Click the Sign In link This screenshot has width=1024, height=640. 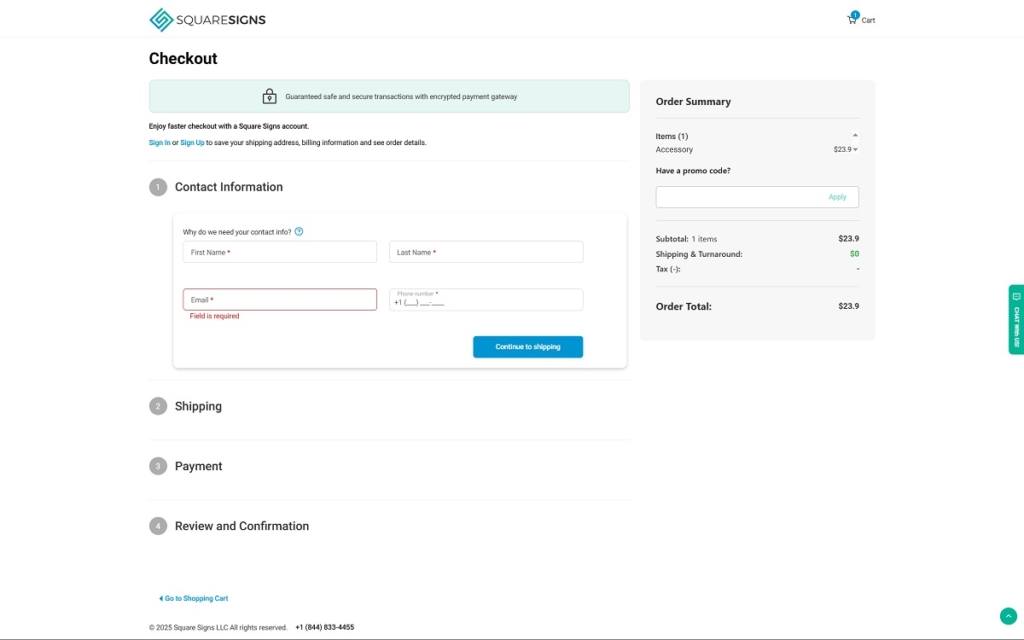(x=159, y=143)
